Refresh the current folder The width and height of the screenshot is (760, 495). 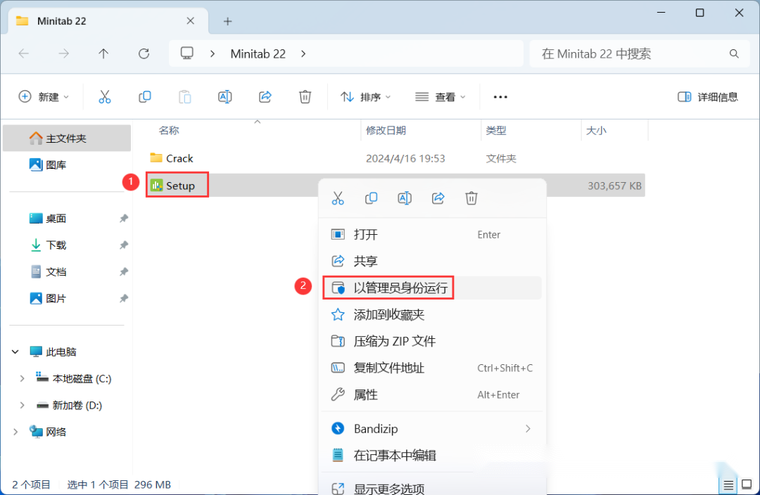tap(143, 53)
